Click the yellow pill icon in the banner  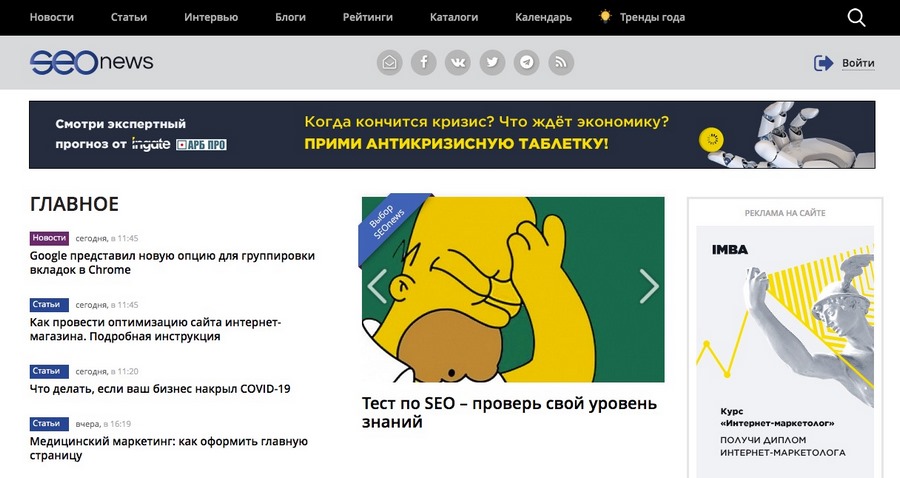[x=711, y=139]
